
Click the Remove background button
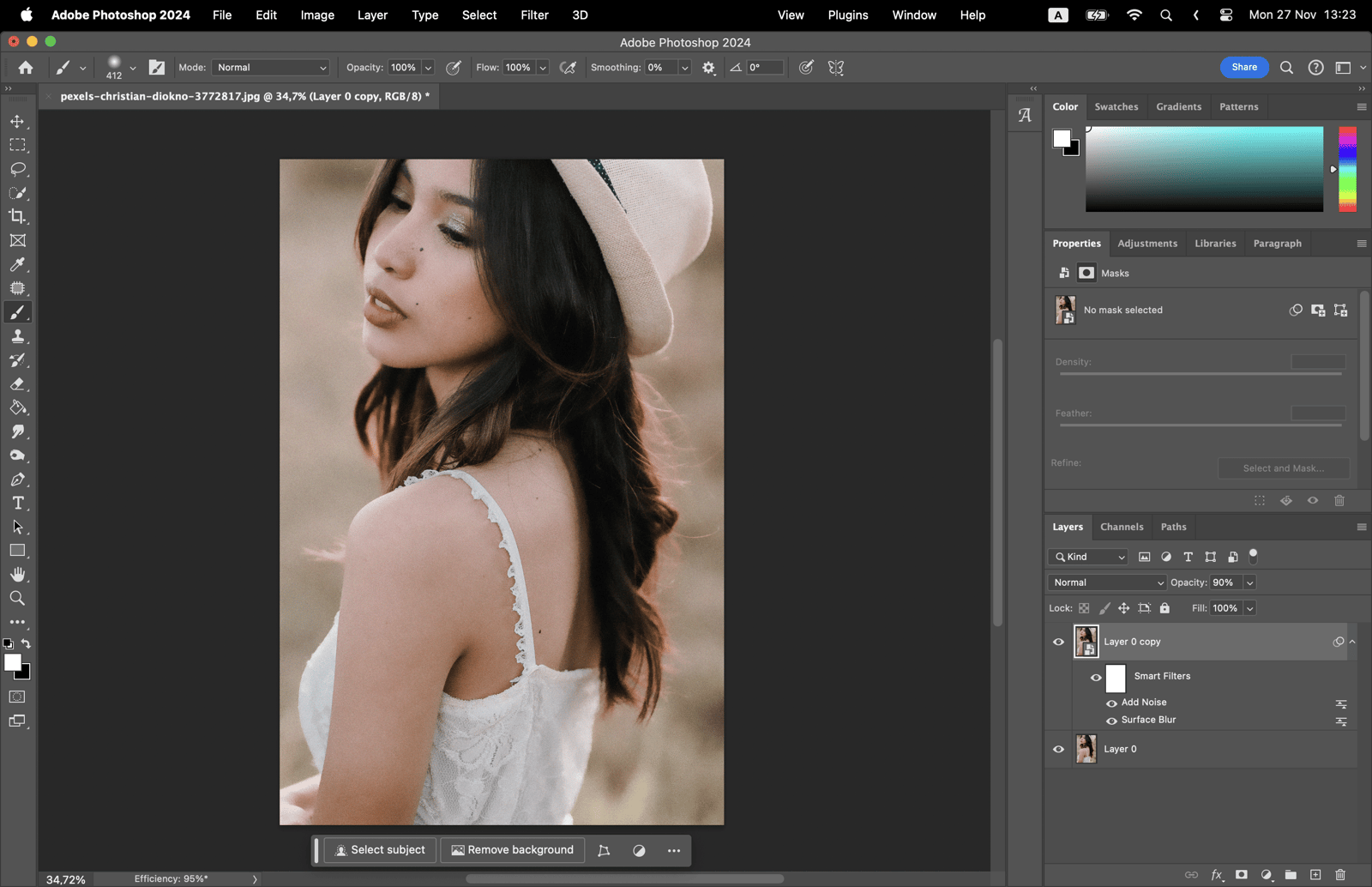tap(513, 850)
